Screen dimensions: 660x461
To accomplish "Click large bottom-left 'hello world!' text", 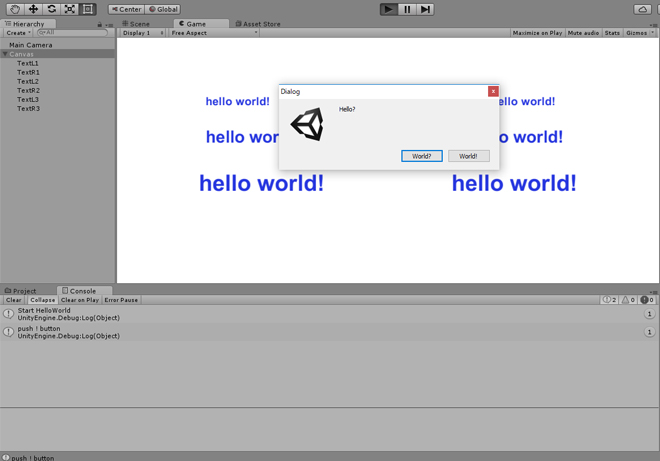I will pos(261,184).
